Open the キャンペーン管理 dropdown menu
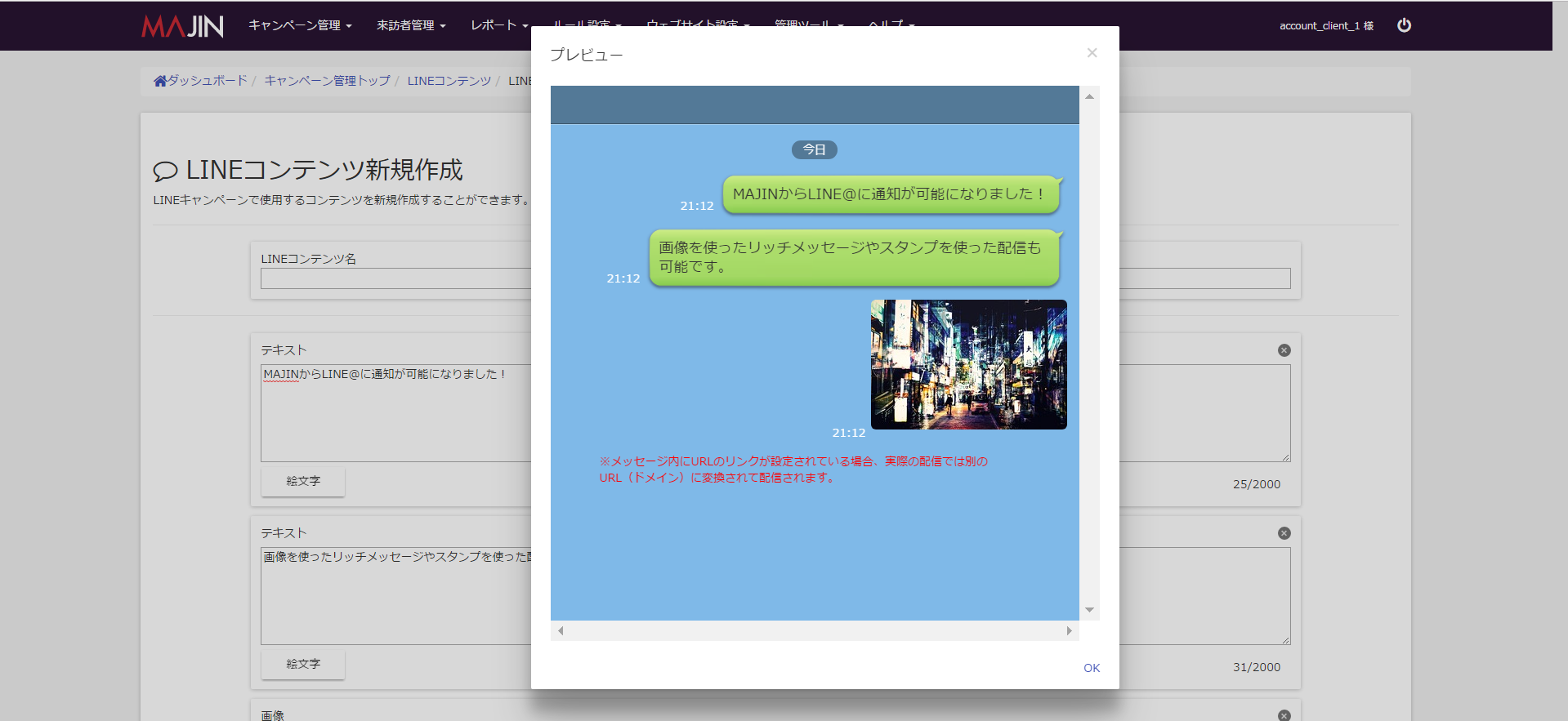This screenshot has width=1568, height=721. pyautogui.click(x=300, y=25)
